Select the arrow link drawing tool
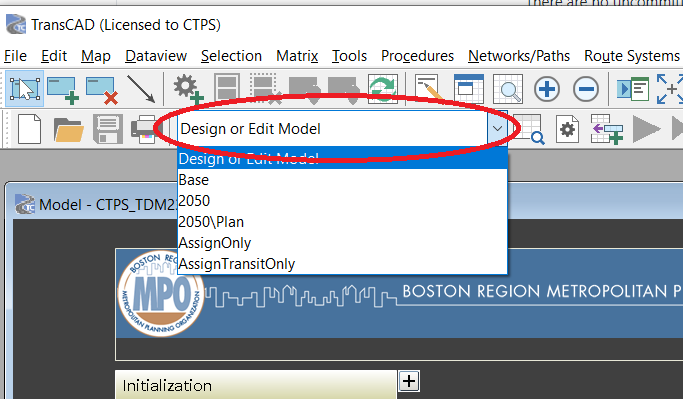683x399 pixels. point(141,89)
